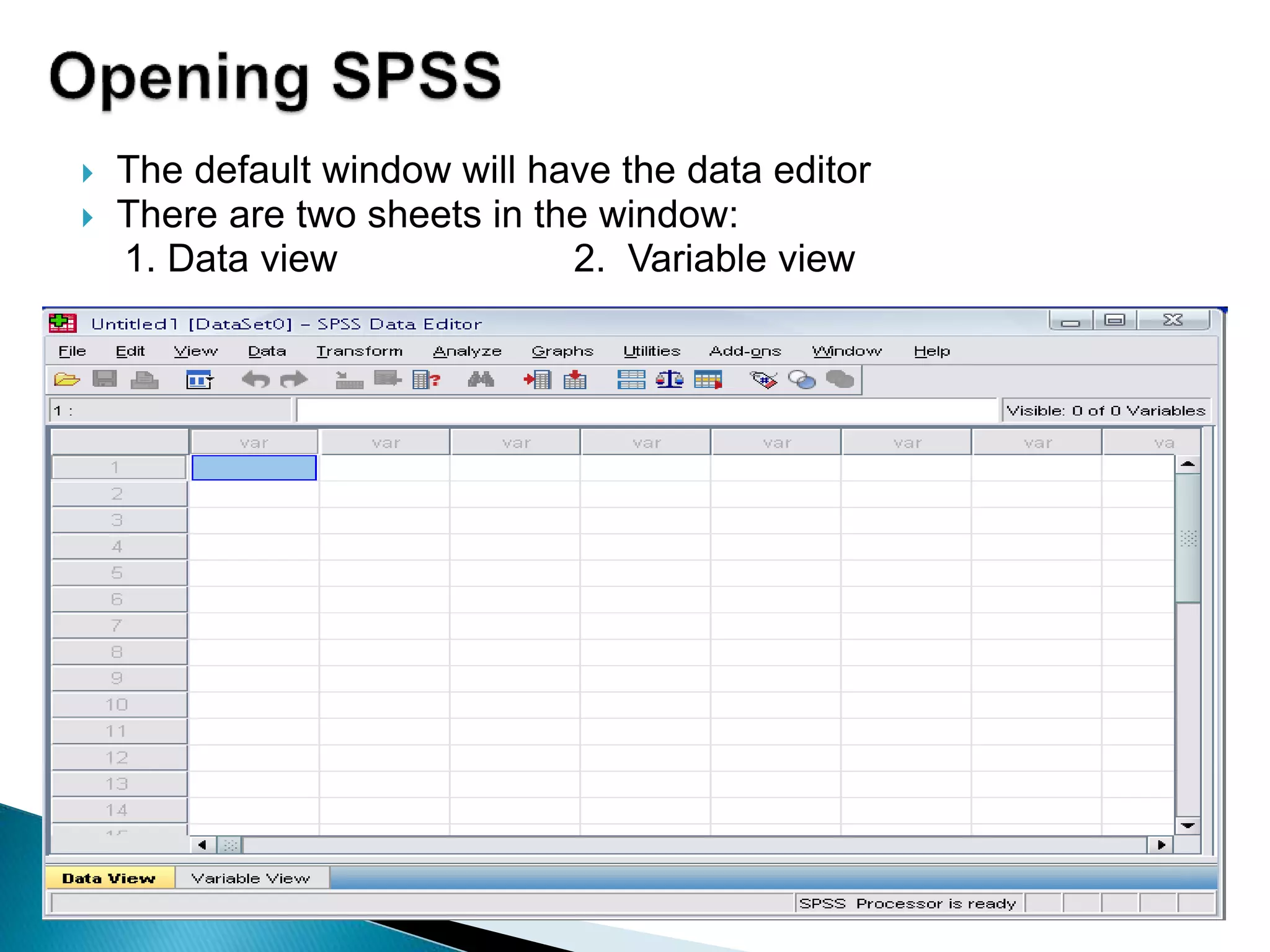Click the vertical scrollbar up arrow
The height and width of the screenshot is (952, 1270).
point(1188,464)
